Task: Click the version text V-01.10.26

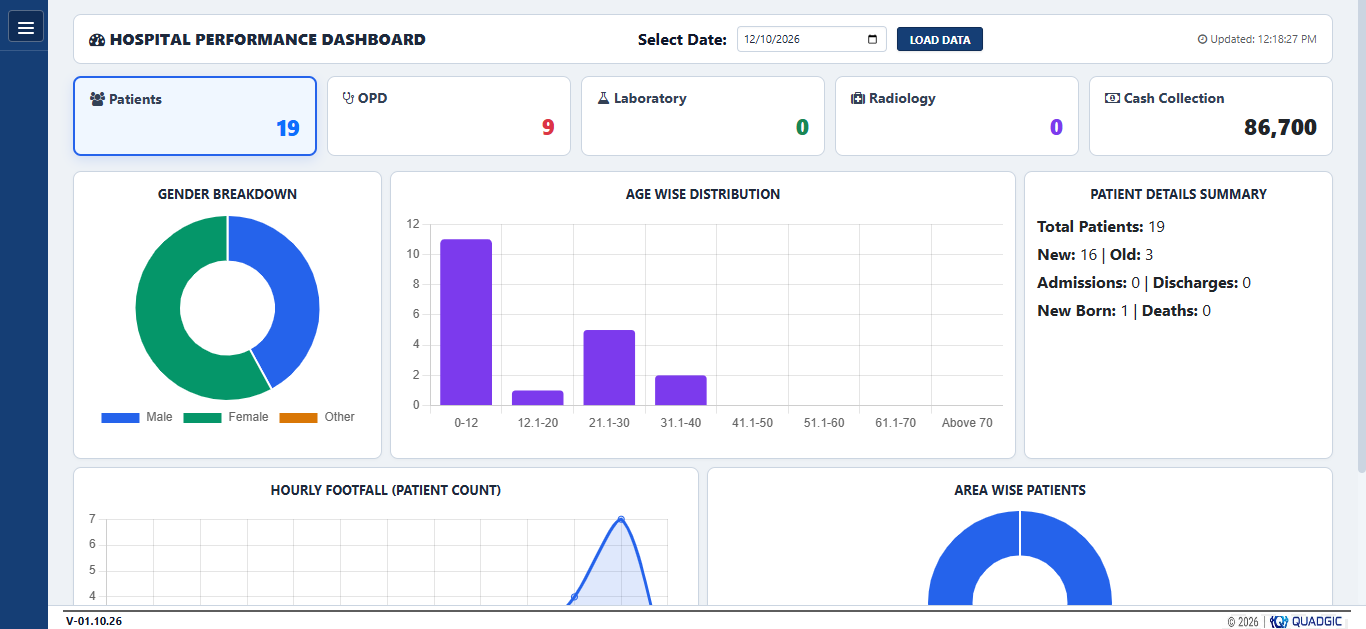Action: point(94,621)
